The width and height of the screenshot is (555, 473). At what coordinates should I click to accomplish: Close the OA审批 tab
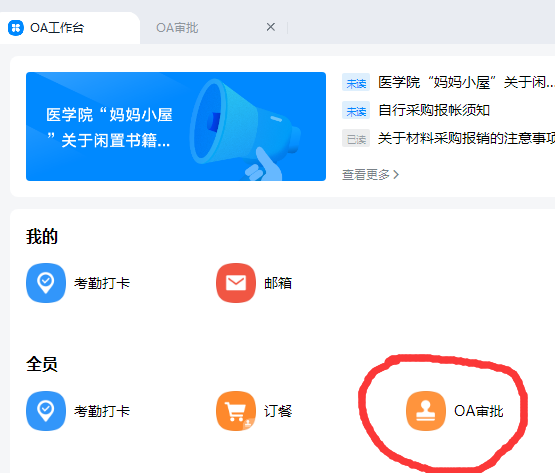pyautogui.click(x=271, y=27)
